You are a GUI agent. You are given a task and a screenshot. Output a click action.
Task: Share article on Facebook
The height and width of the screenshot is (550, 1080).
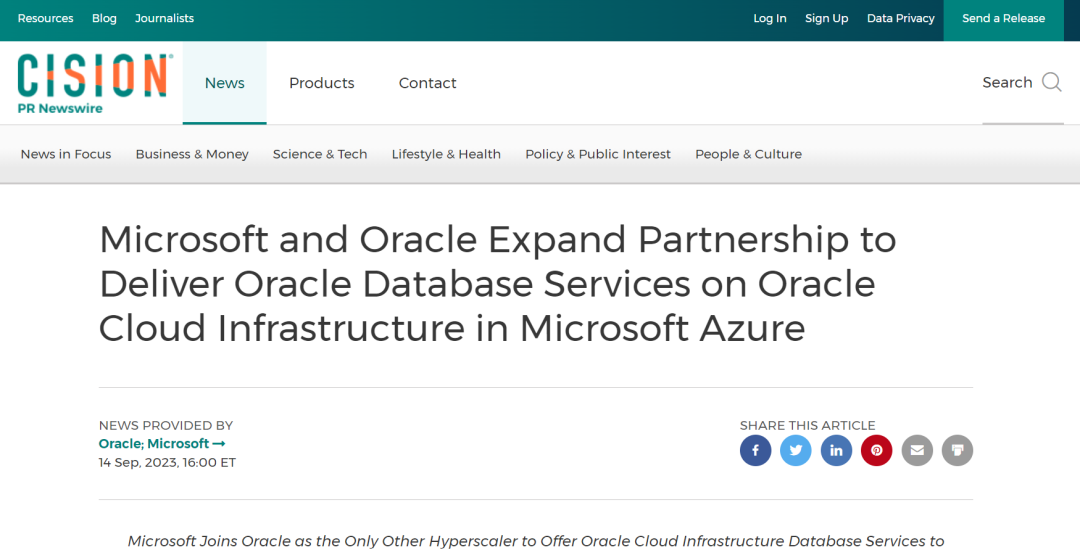point(755,450)
